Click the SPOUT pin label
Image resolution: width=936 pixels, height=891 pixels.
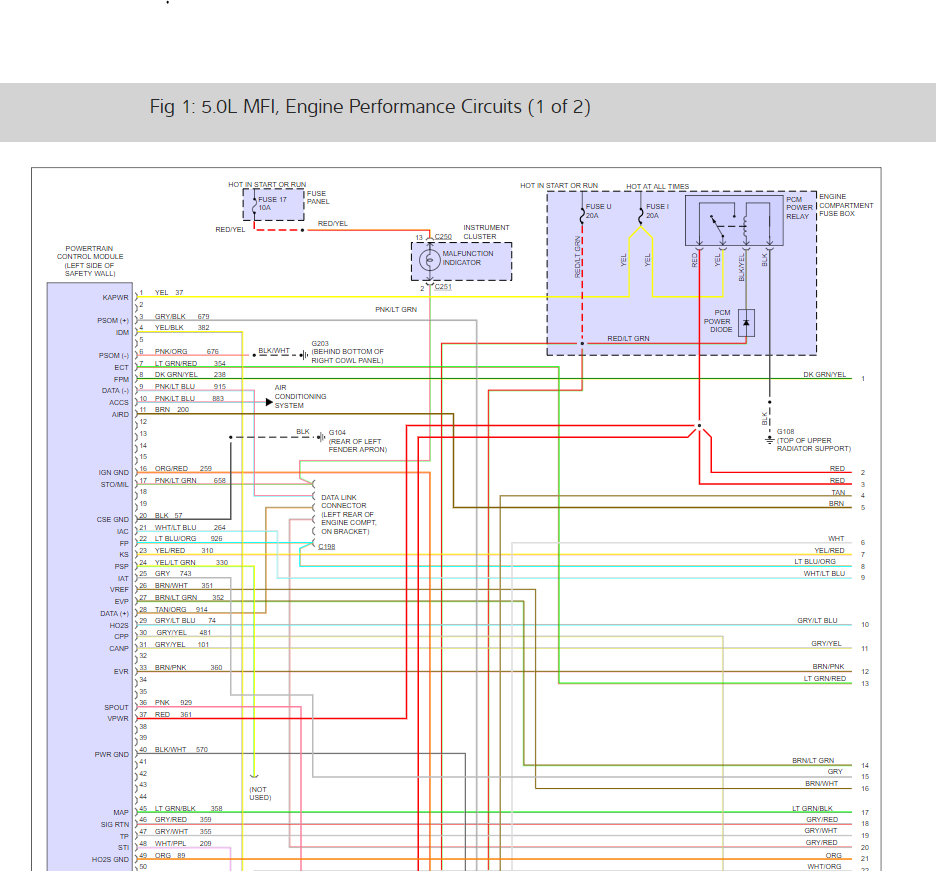coord(116,707)
